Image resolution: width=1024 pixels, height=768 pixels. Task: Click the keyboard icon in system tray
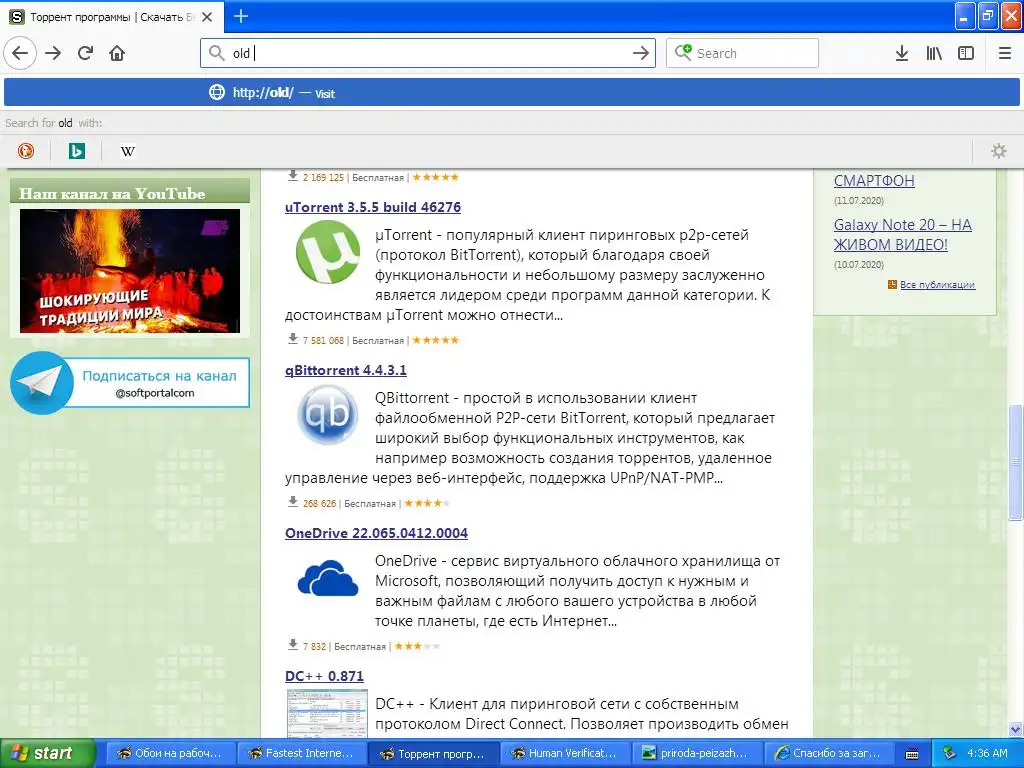912,754
